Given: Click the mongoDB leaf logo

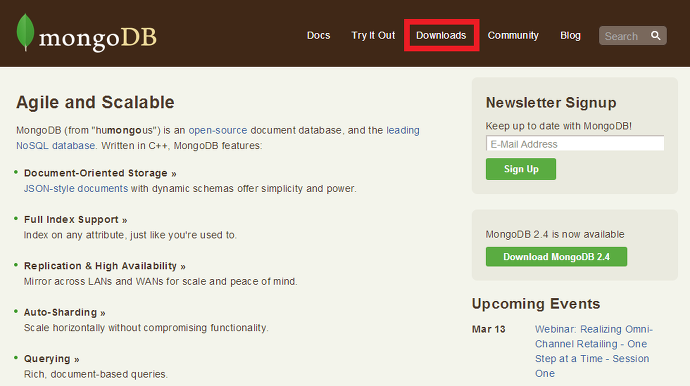Looking at the screenshot, I should coord(25,32).
